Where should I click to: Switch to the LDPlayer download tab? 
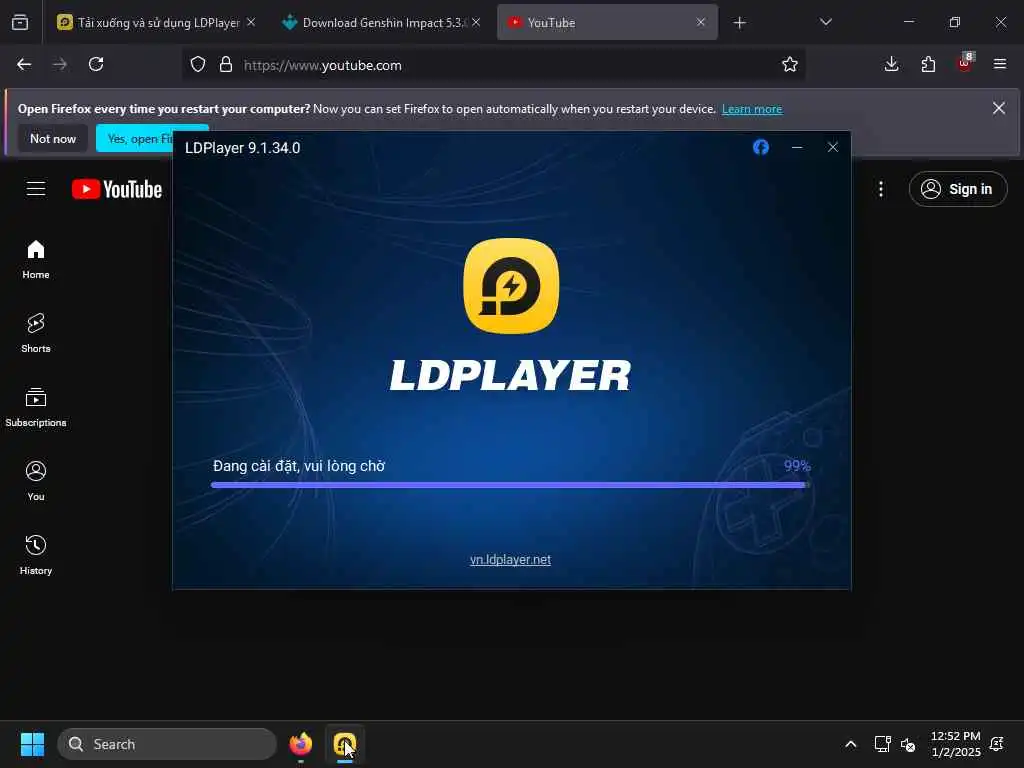[148, 23]
